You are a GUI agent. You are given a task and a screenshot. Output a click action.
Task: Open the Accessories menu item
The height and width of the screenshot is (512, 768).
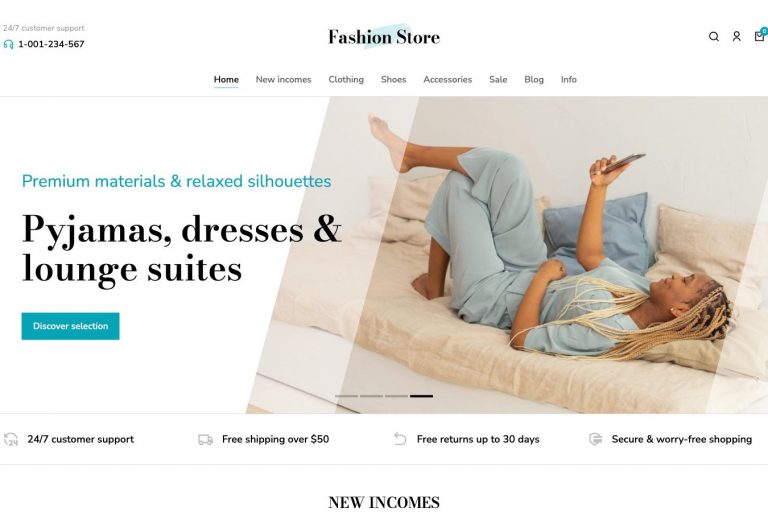[x=447, y=79]
